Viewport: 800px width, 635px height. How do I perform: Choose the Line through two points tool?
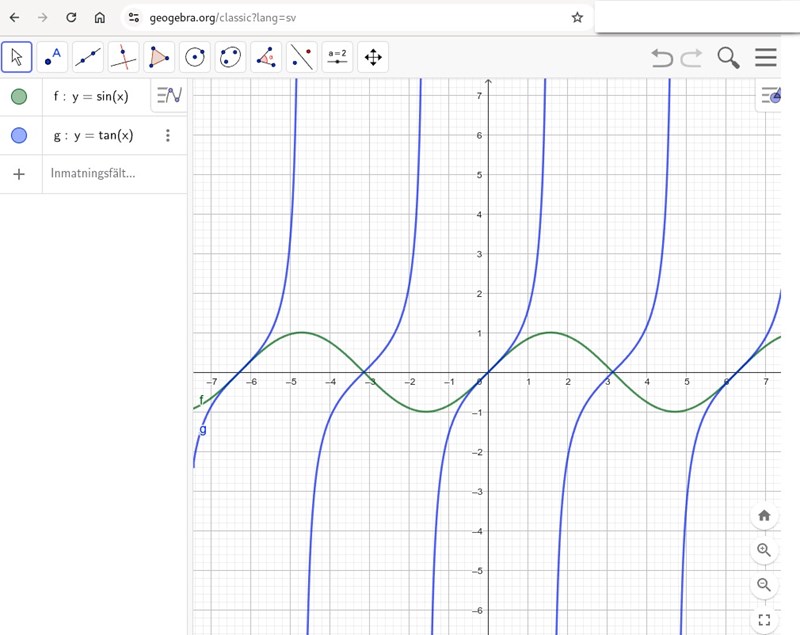click(x=88, y=57)
